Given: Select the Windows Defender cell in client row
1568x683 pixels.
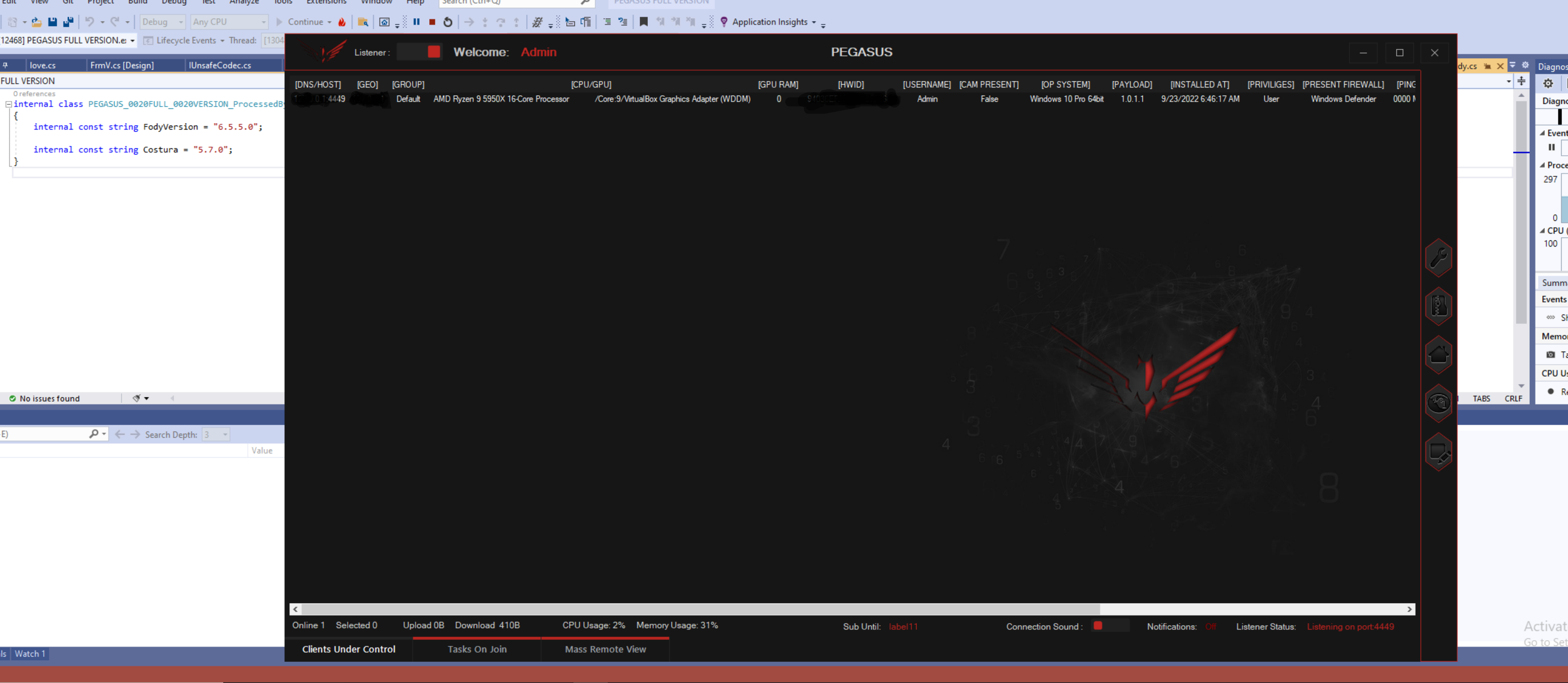Looking at the screenshot, I should 1344,99.
